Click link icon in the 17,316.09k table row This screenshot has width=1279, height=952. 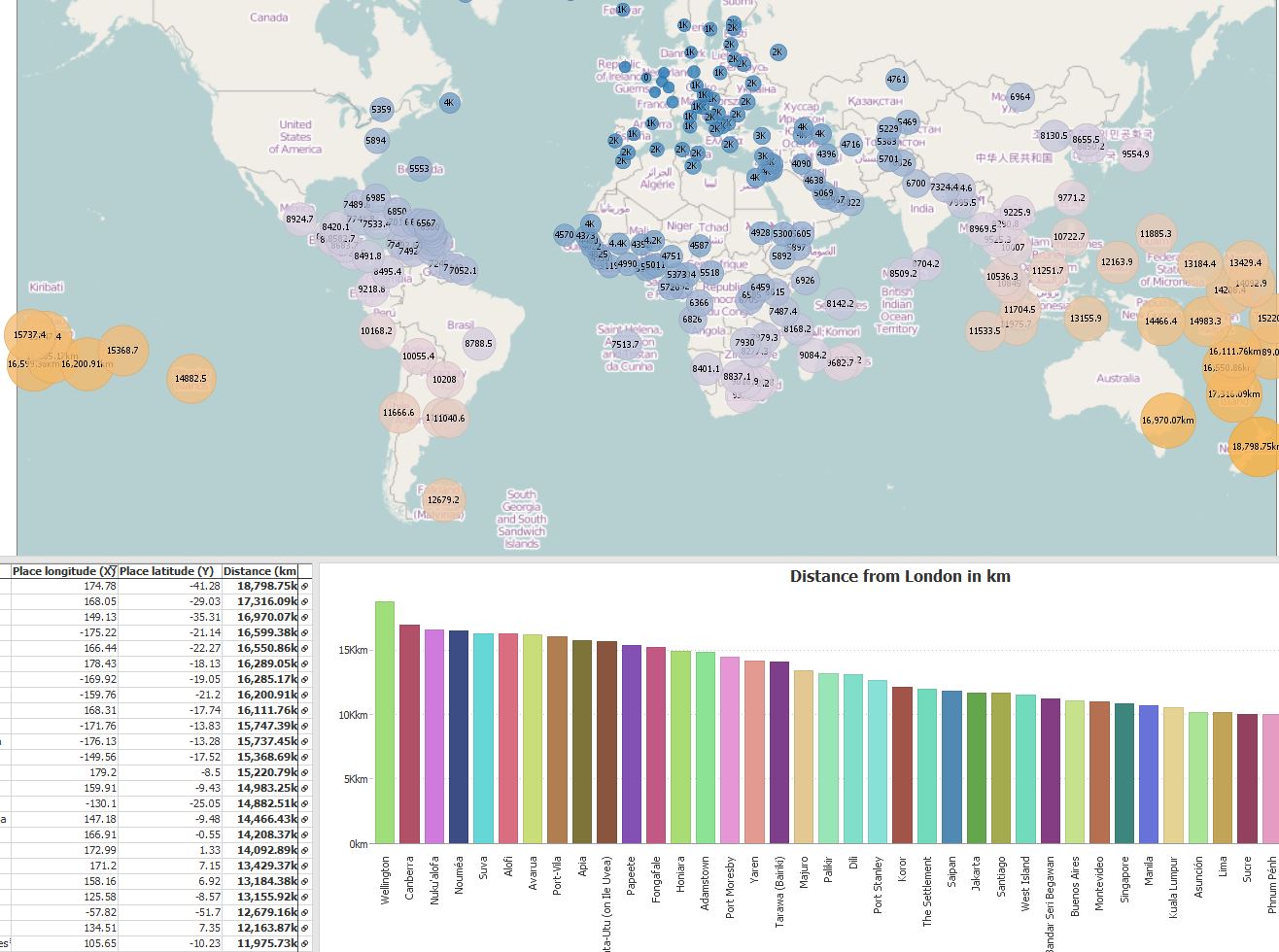pos(304,602)
